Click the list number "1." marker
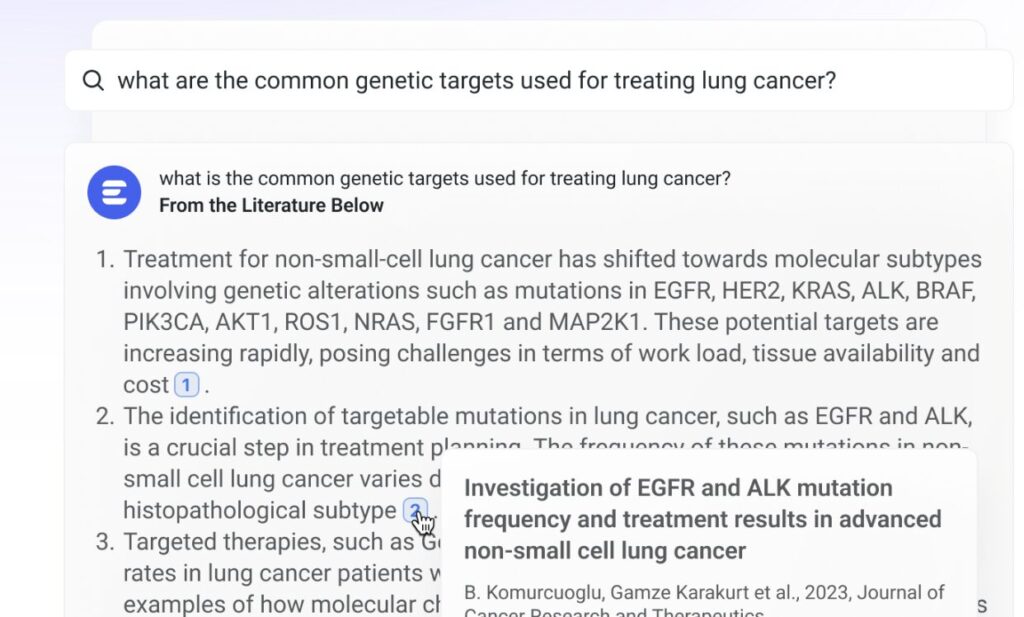The image size is (1024, 617). 105,260
